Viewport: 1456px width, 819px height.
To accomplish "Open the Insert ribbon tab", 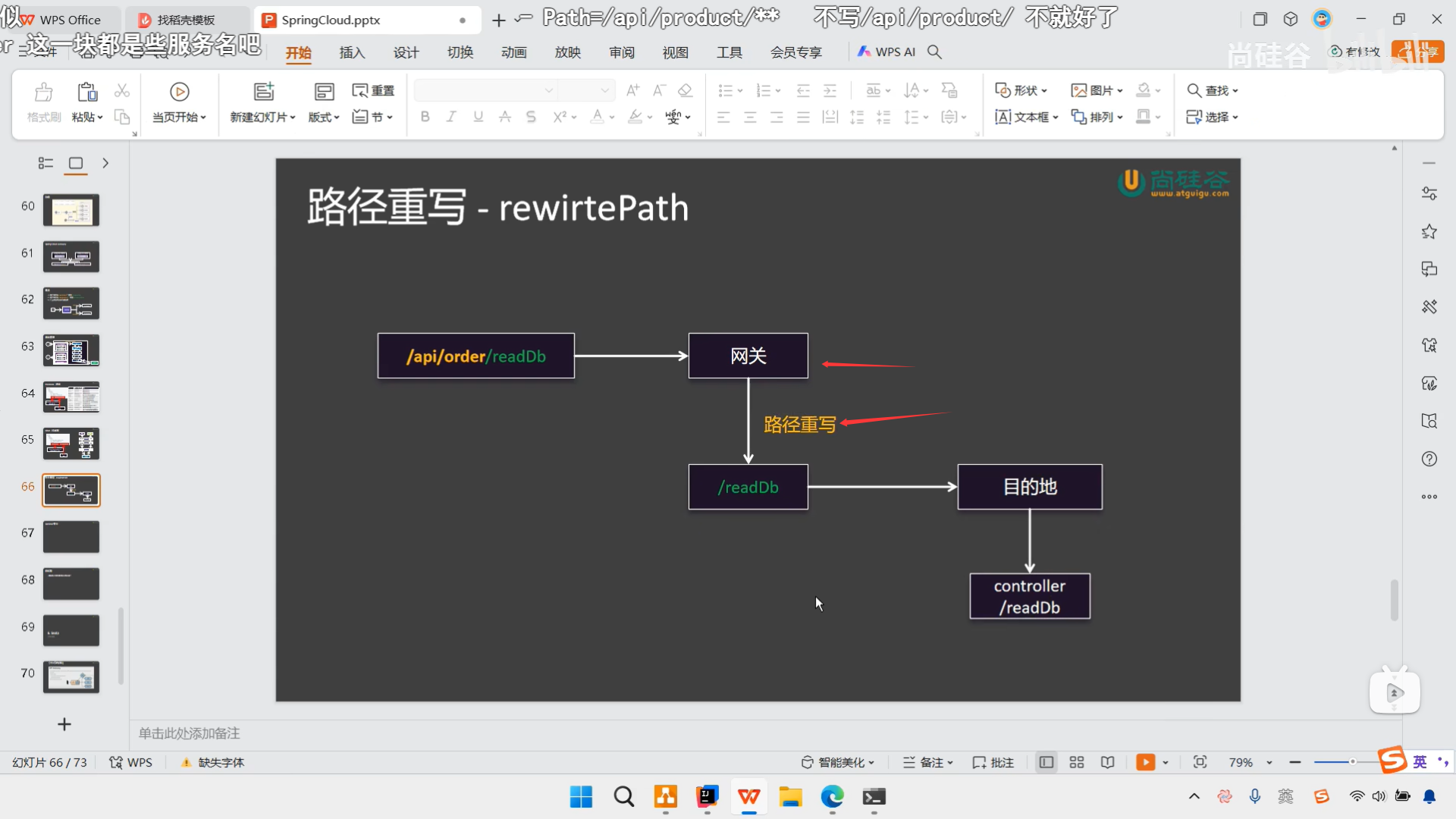I will (x=352, y=52).
